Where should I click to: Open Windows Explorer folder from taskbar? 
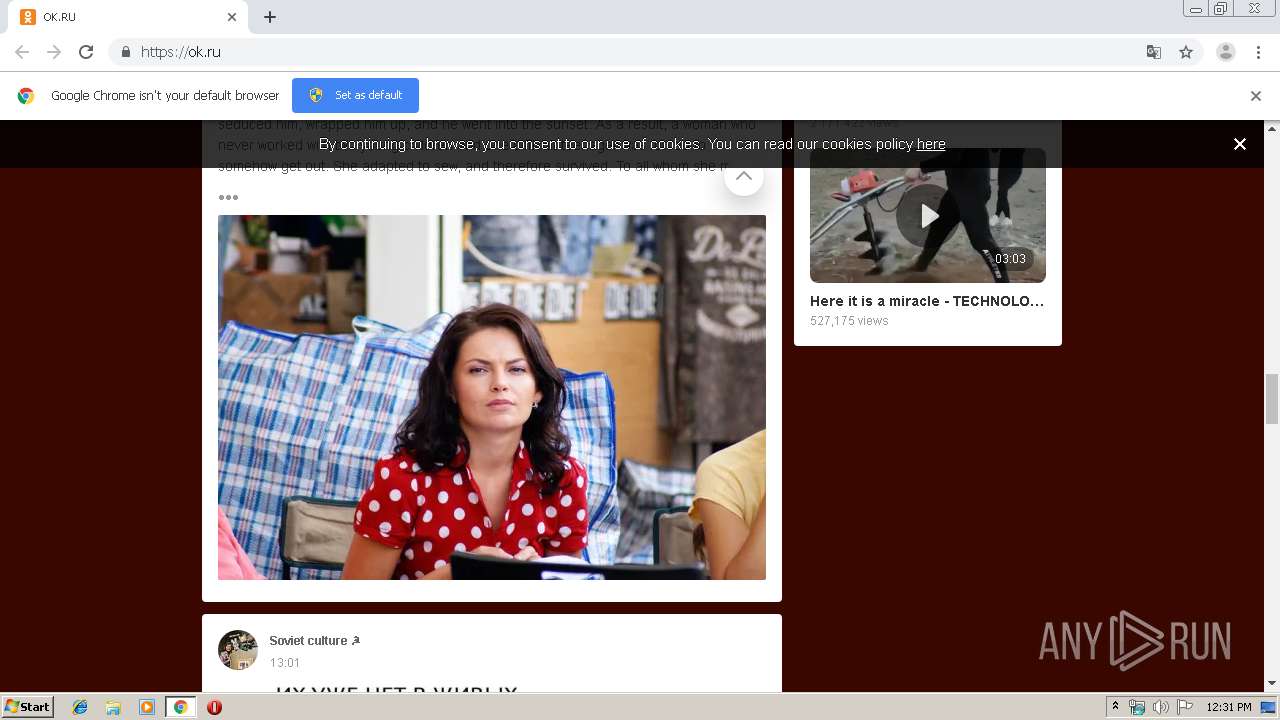(113, 707)
